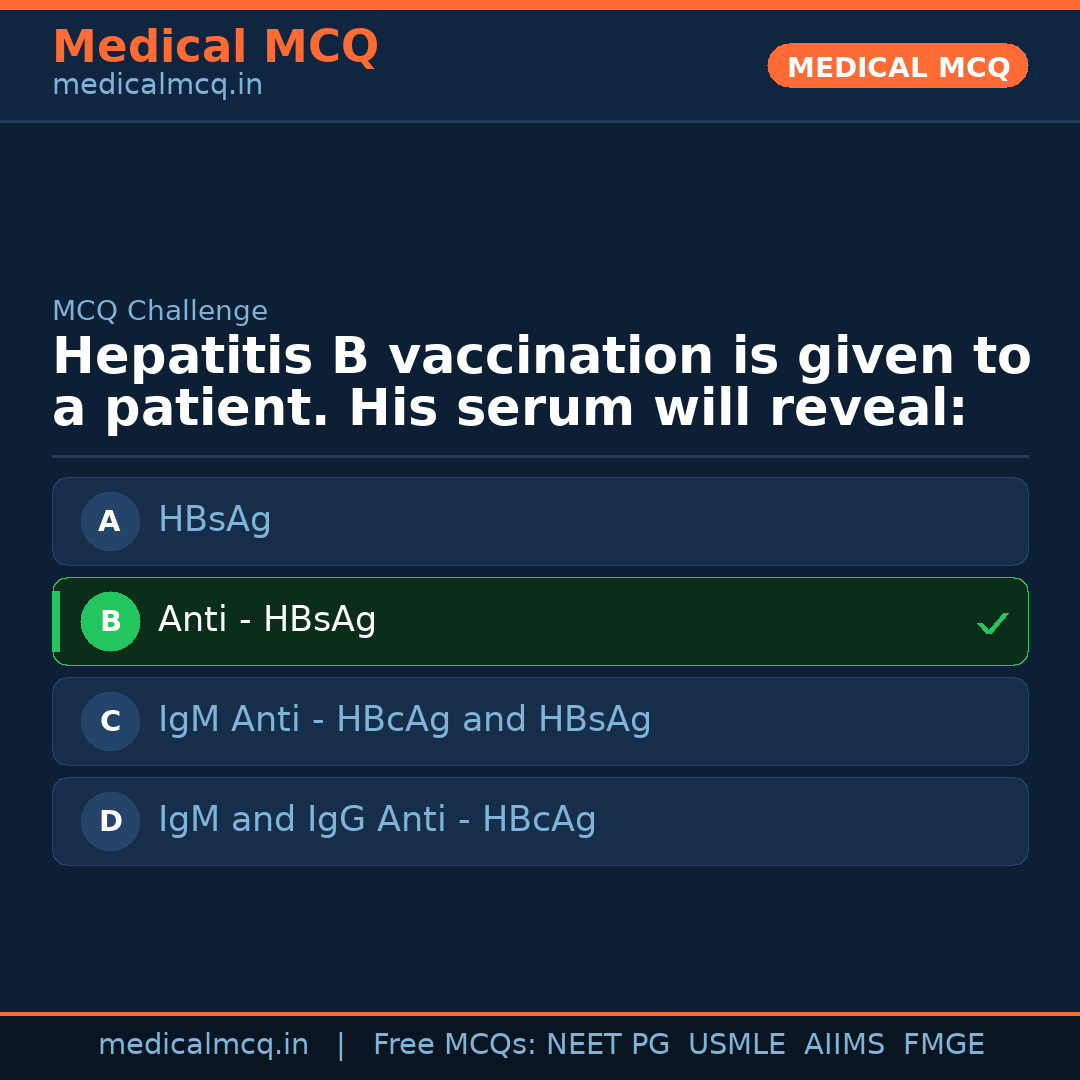Click AIIMS in footer

pos(844,1045)
